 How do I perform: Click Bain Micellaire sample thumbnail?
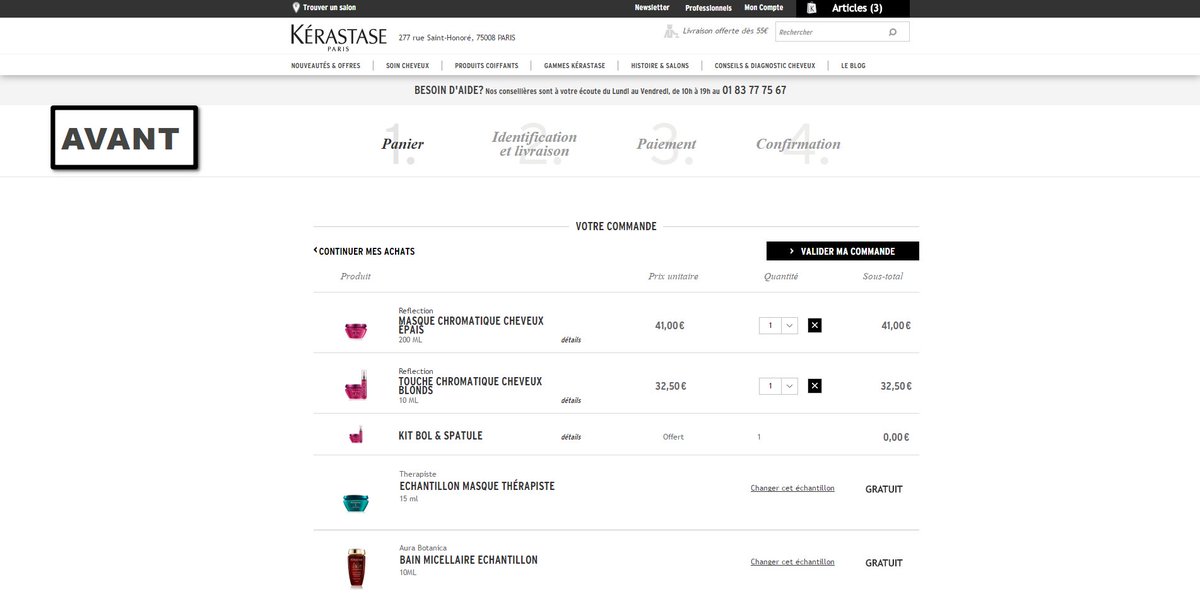click(356, 567)
